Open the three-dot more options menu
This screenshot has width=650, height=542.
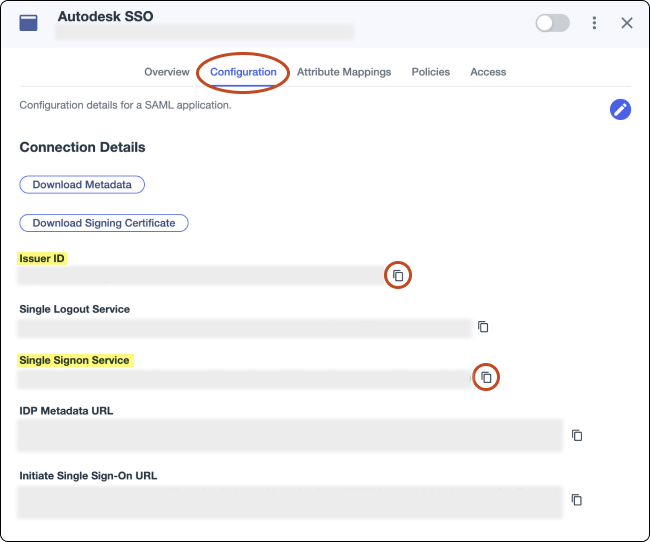(594, 23)
